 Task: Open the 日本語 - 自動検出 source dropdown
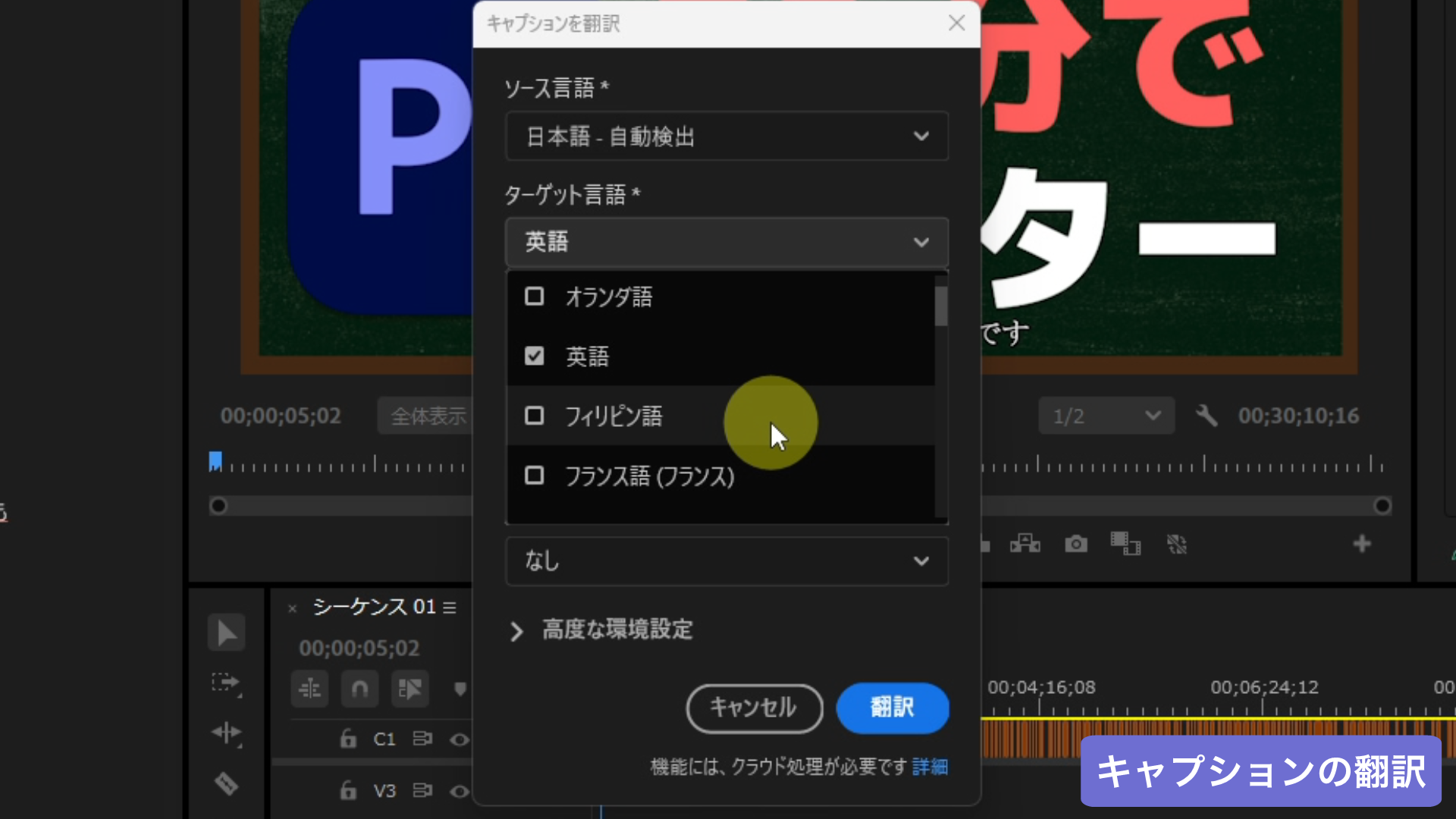click(726, 136)
